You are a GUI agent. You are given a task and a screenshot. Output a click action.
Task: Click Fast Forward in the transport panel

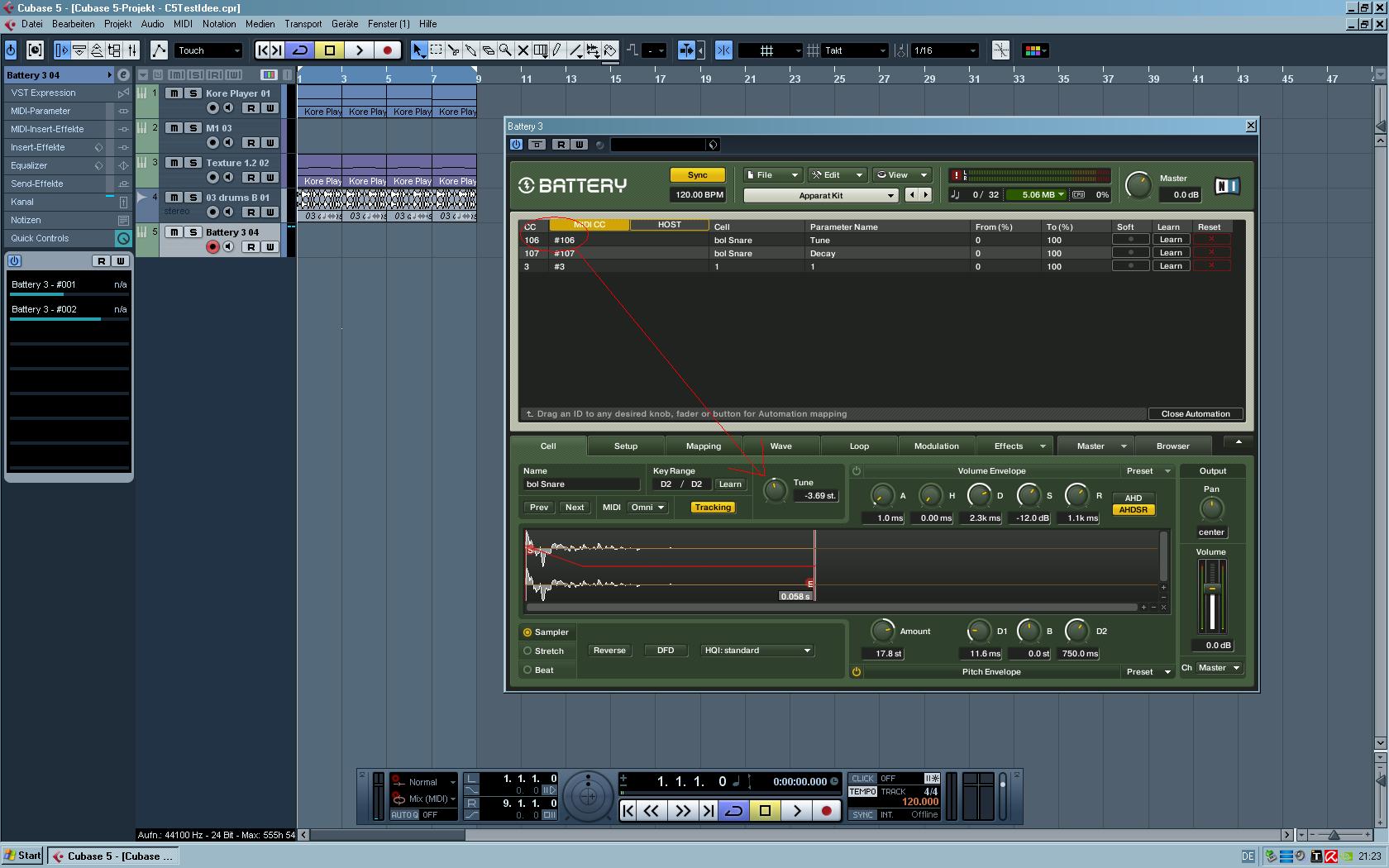[x=682, y=811]
